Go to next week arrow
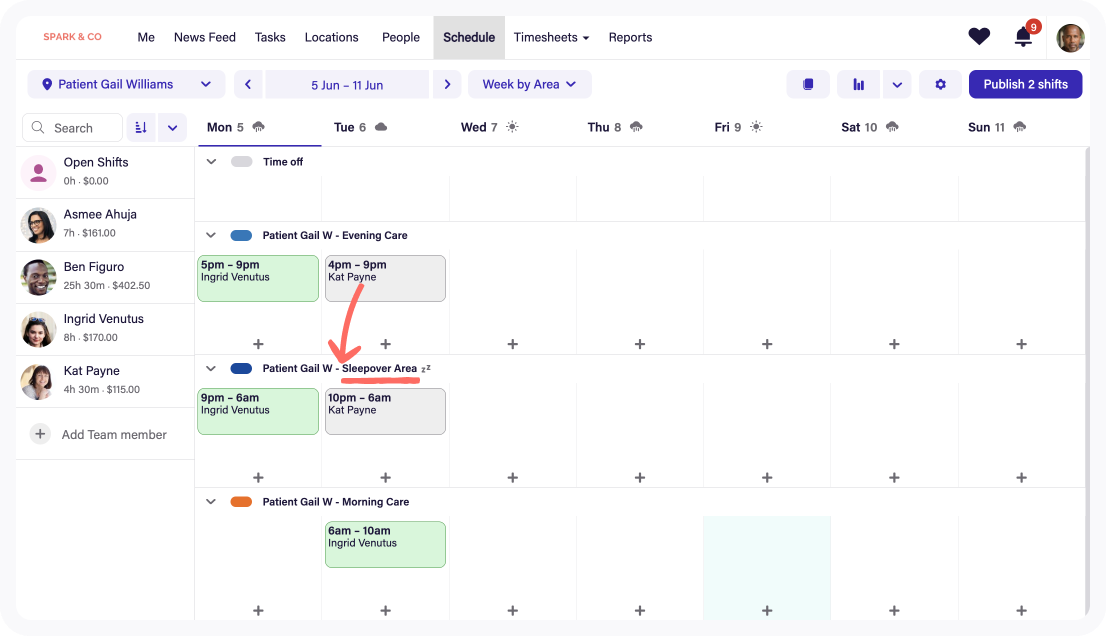This screenshot has width=1106, height=636. coord(447,85)
